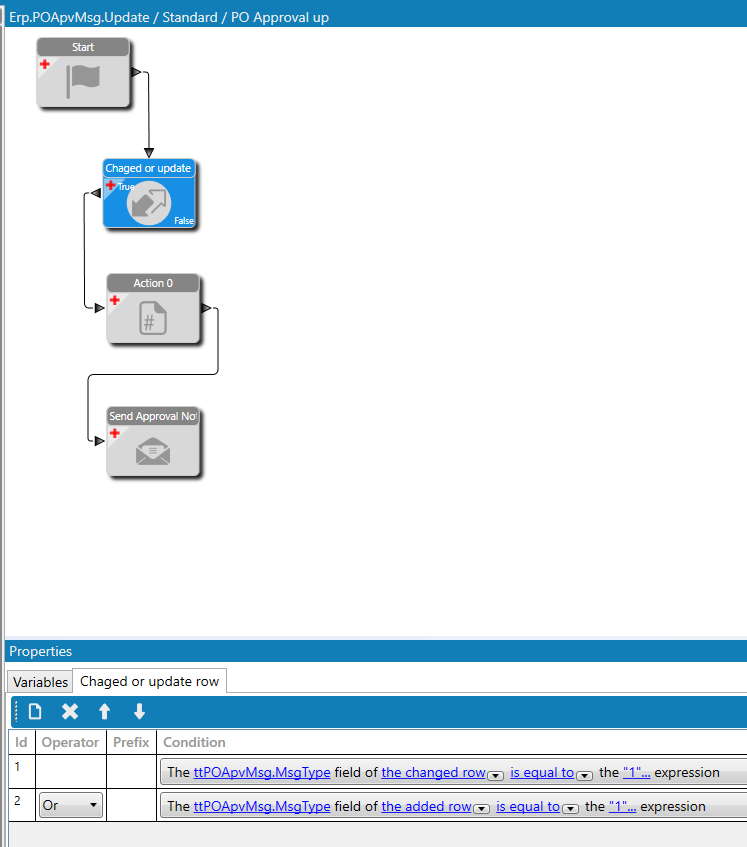
Task: Select the Action 0 node icon
Action: pyautogui.click(x=153, y=318)
